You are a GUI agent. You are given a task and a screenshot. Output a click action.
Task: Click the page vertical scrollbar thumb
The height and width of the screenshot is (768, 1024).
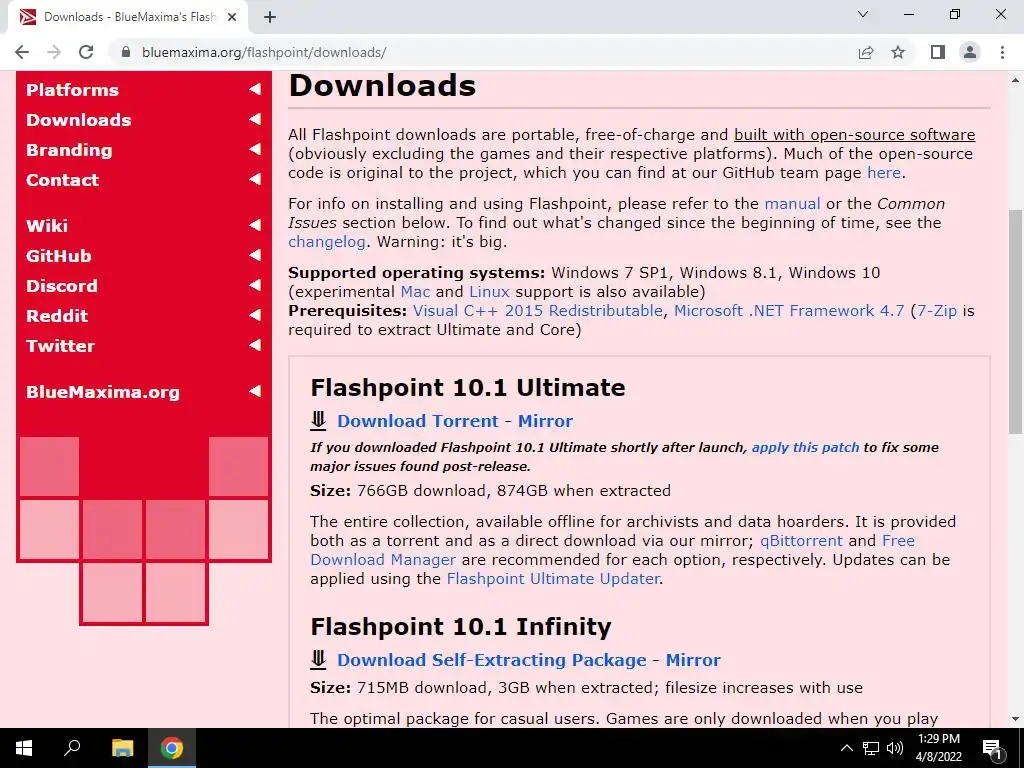click(1015, 321)
